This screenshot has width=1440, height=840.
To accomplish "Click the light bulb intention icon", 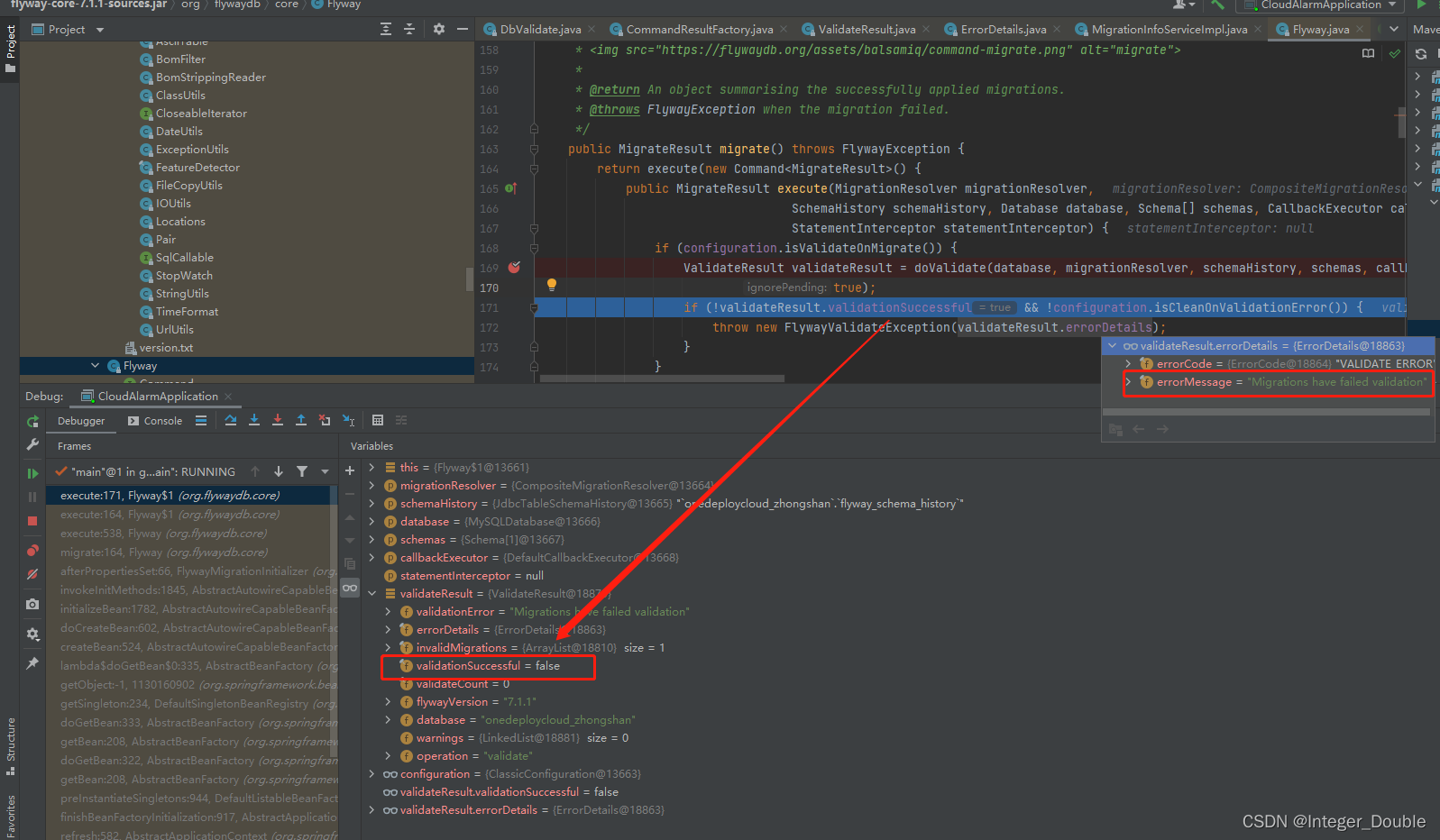I will coord(552,285).
